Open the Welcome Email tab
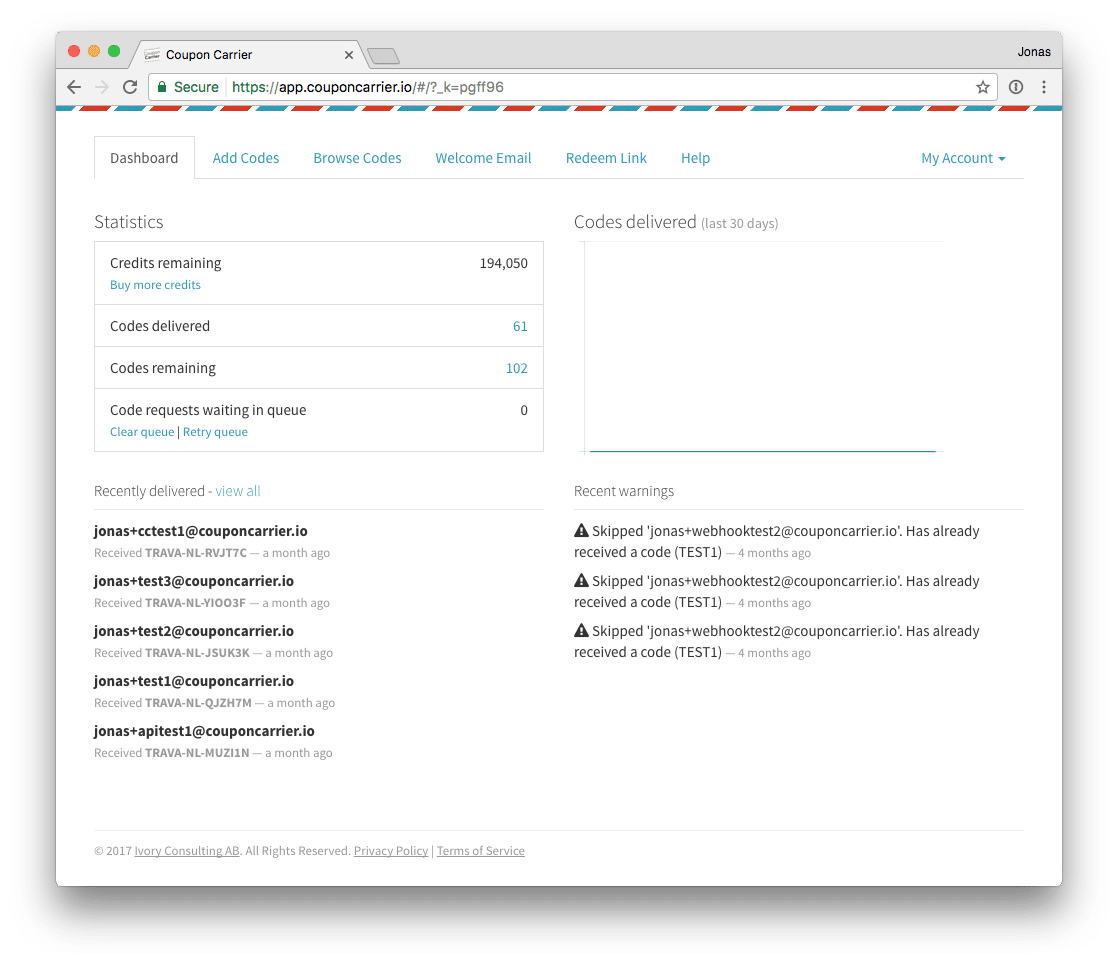 pos(483,158)
